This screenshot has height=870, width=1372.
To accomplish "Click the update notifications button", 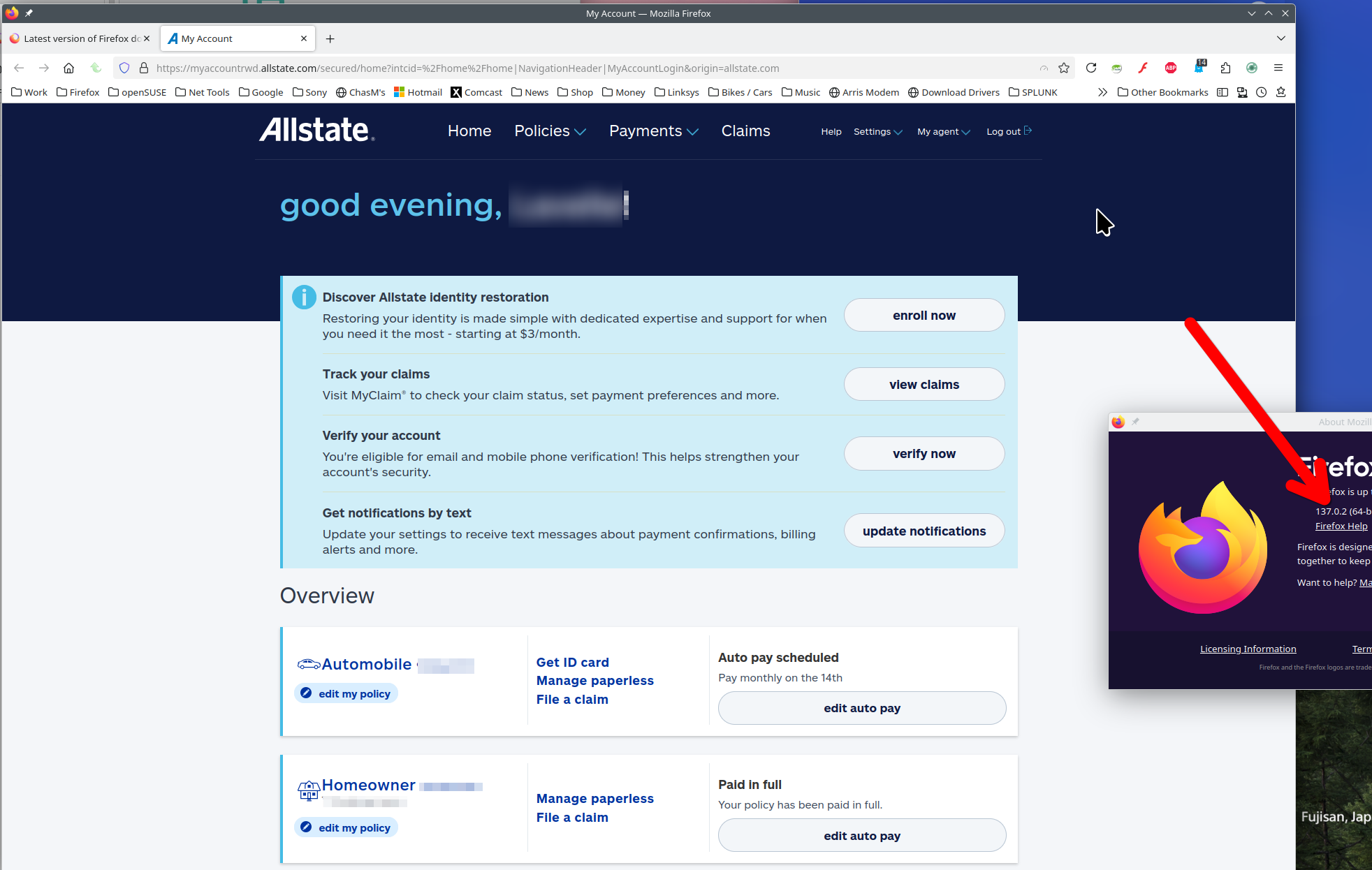I will 924,531.
